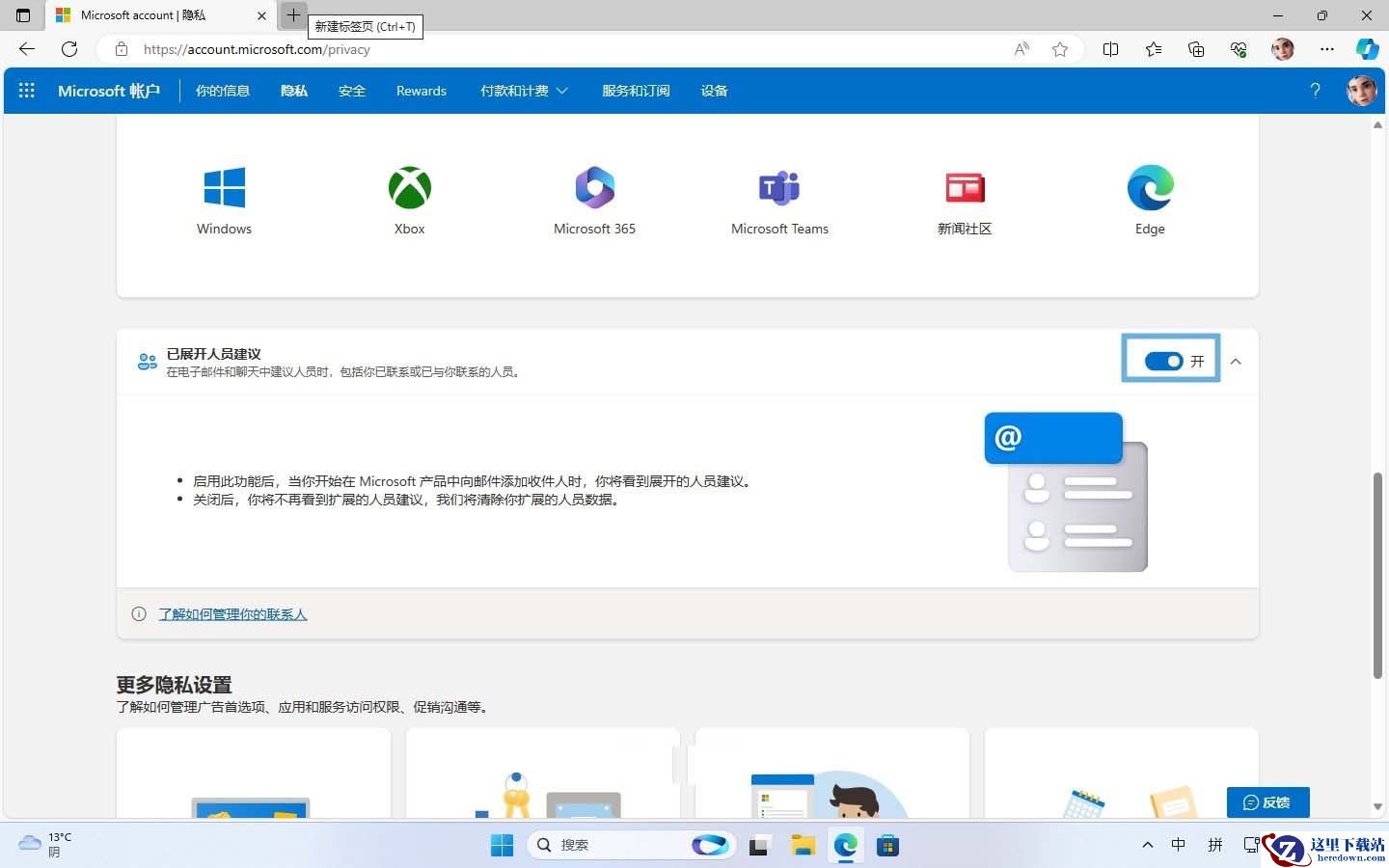Click the 反馈 feedback button
The height and width of the screenshot is (868, 1389).
point(1267,802)
